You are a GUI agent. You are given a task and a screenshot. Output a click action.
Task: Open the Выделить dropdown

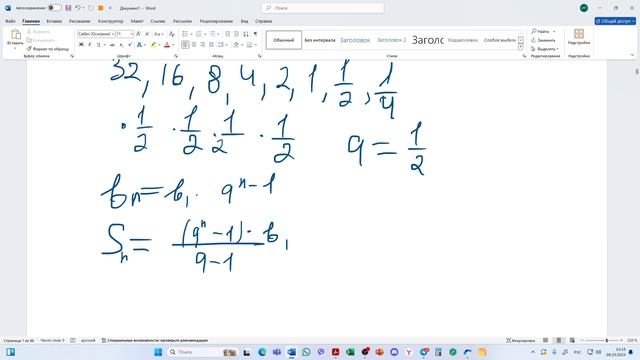[545, 49]
